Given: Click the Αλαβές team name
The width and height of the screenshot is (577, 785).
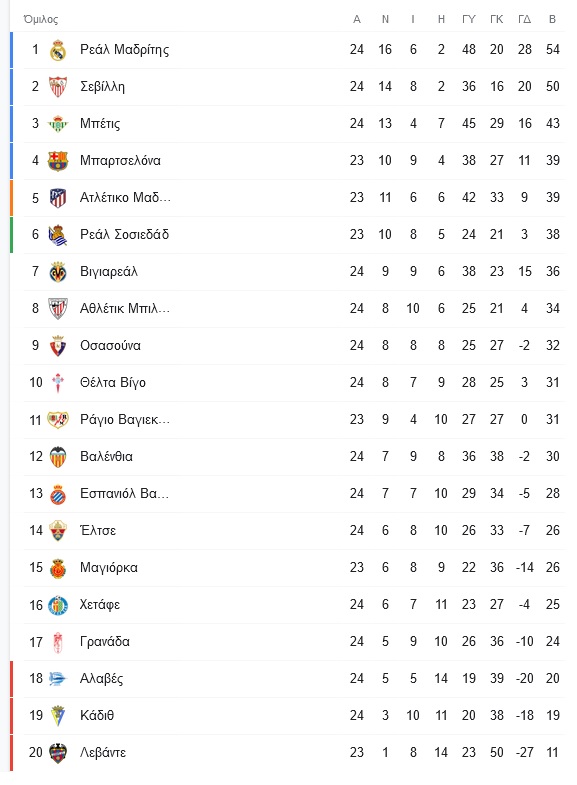Looking at the screenshot, I should click(102, 679).
